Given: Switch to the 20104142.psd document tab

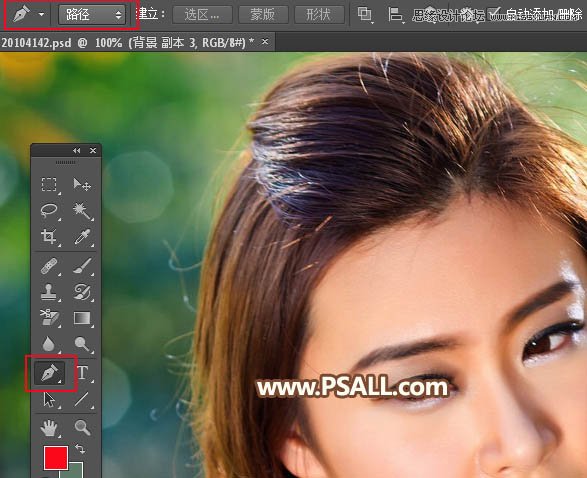Looking at the screenshot, I should [x=127, y=43].
